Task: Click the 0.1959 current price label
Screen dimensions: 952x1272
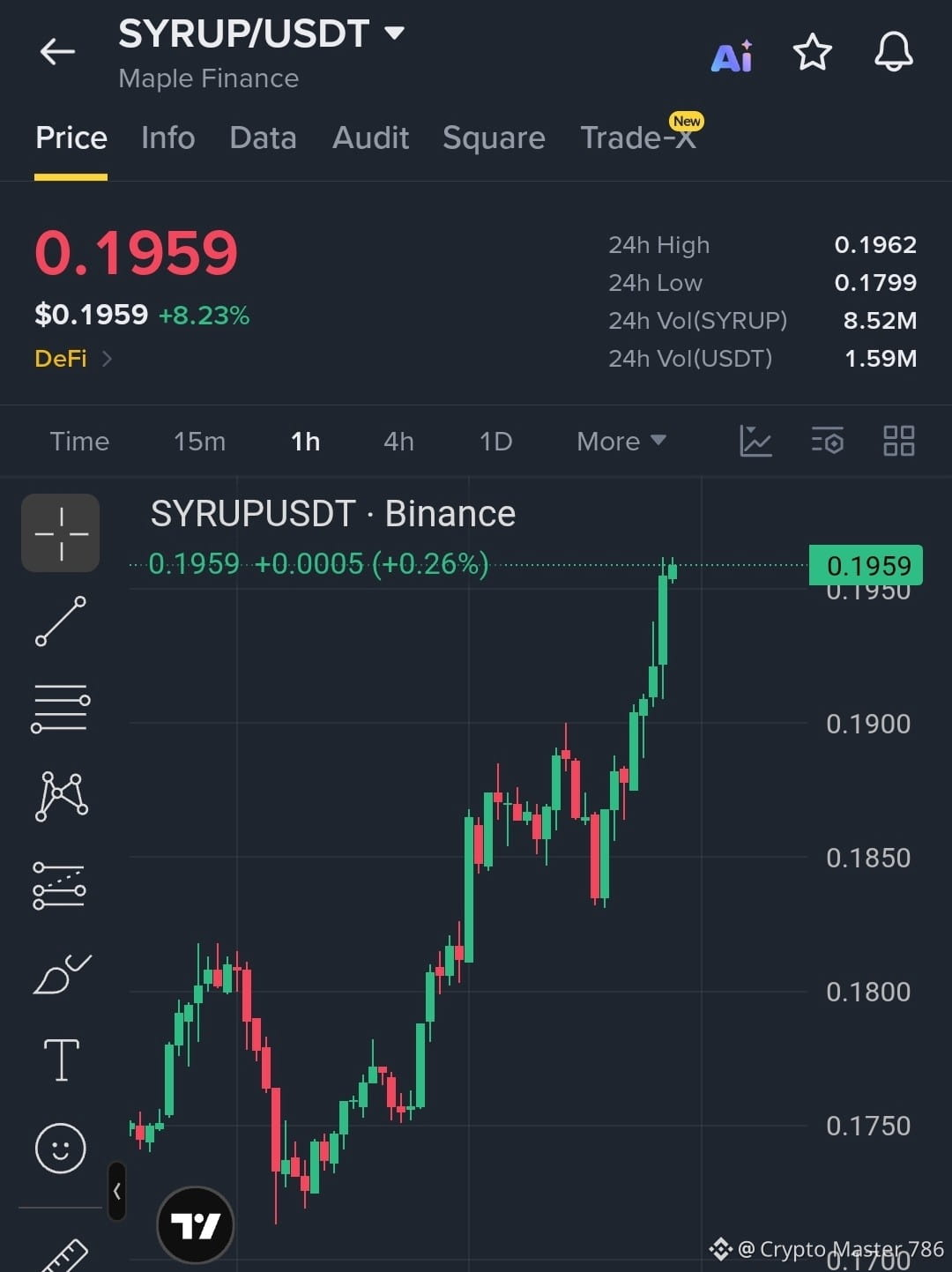Action: tap(866, 565)
